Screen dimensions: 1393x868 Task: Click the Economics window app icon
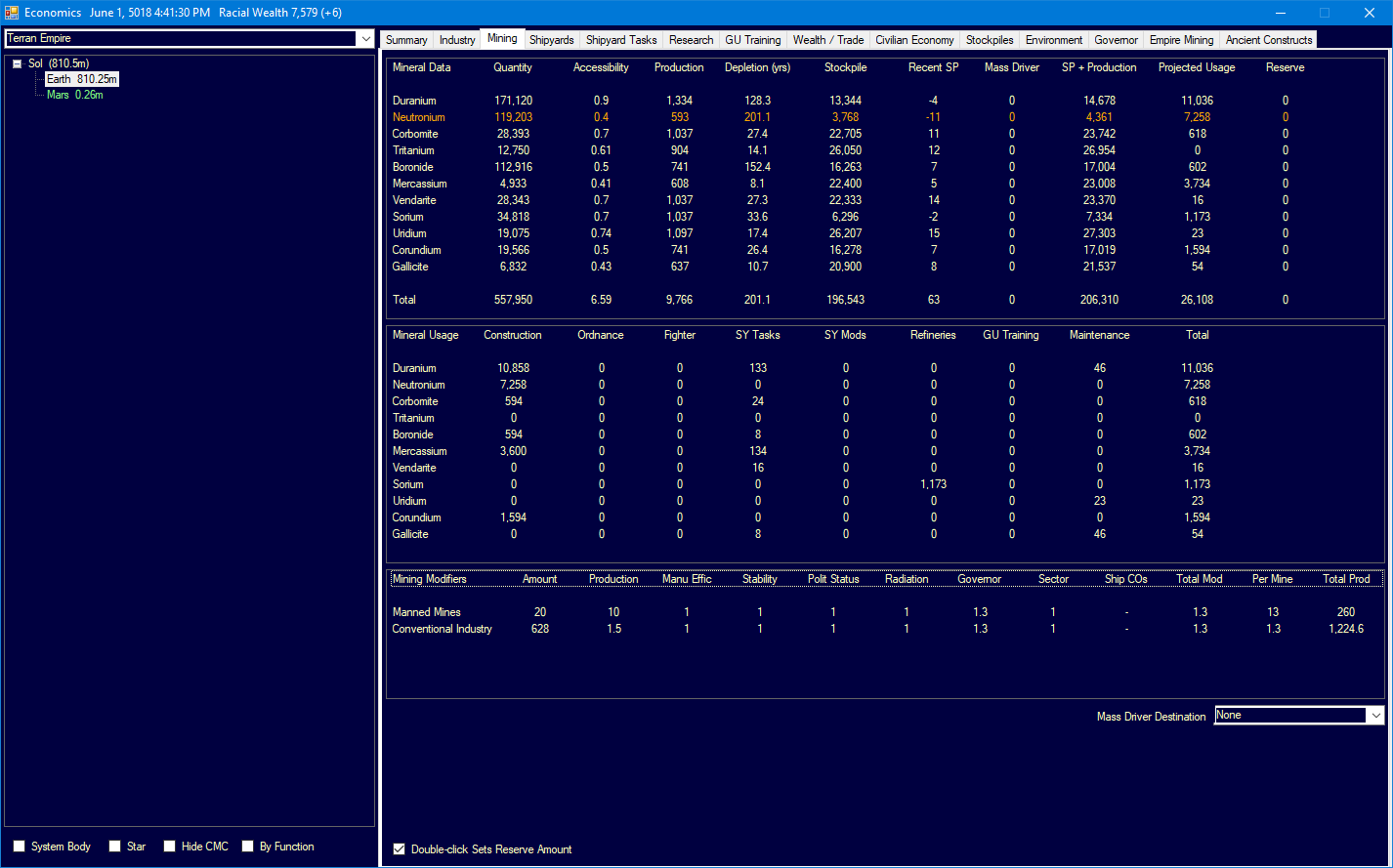tap(12, 13)
